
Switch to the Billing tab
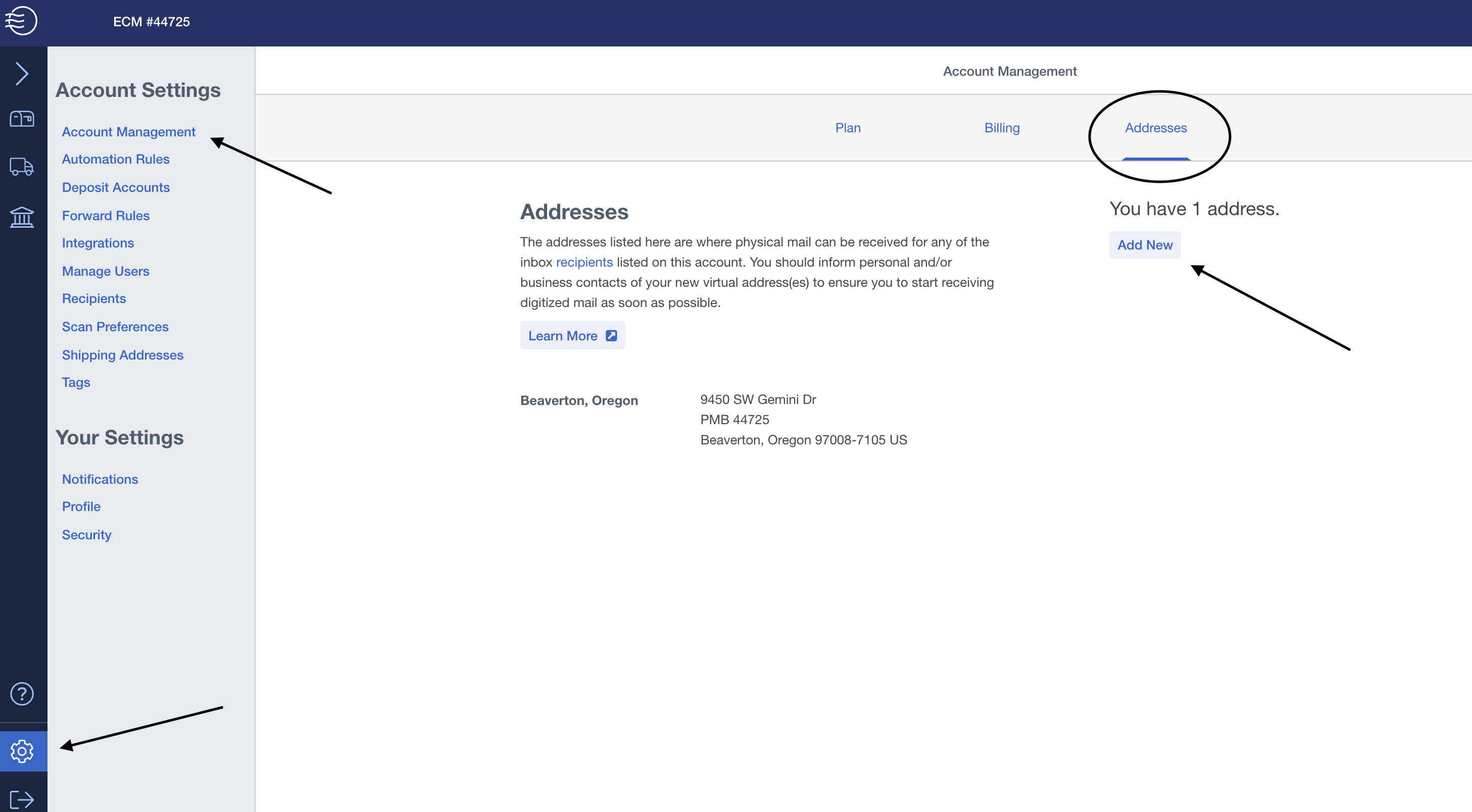(1002, 128)
